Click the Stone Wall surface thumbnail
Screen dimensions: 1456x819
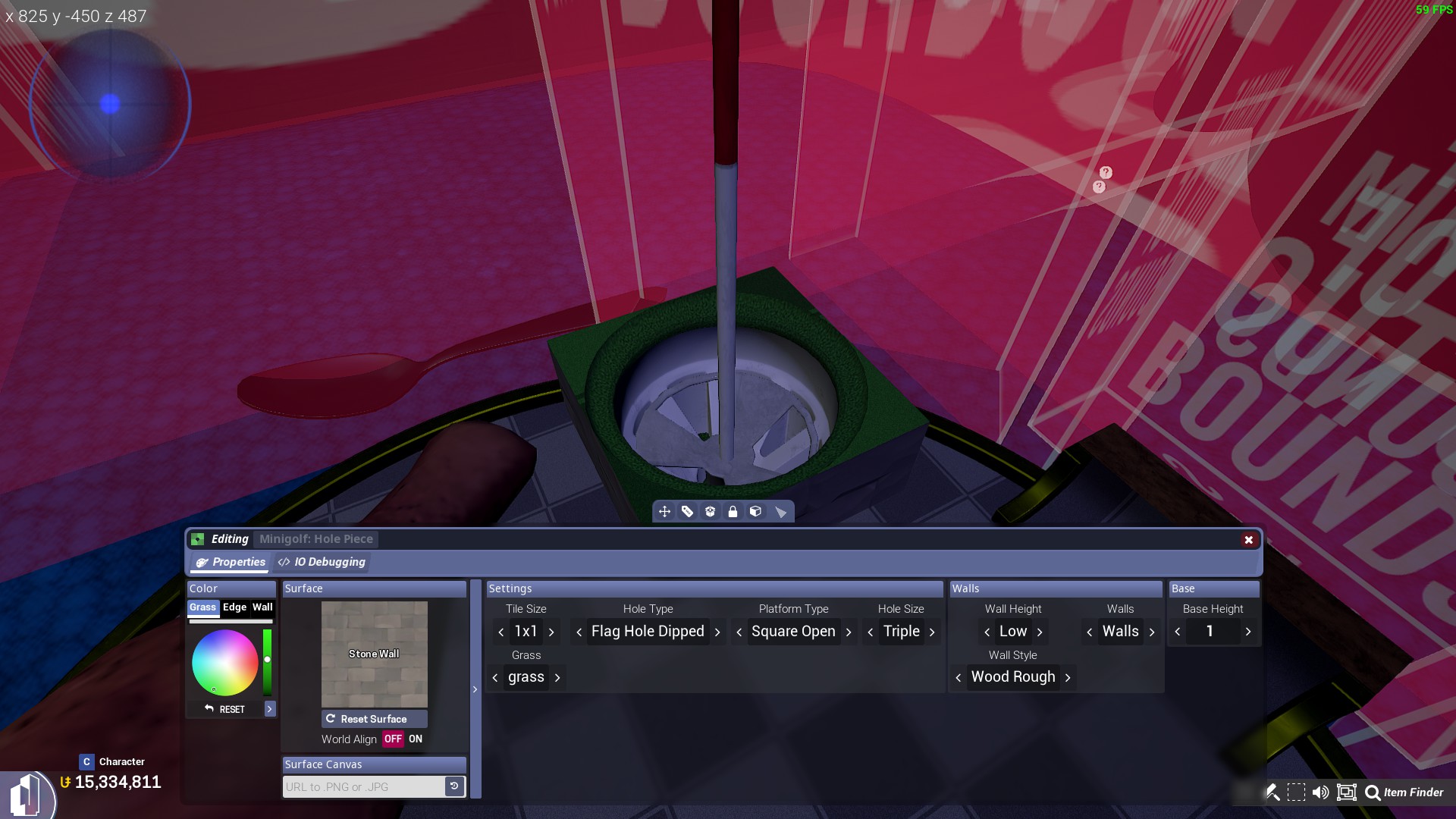tap(375, 654)
